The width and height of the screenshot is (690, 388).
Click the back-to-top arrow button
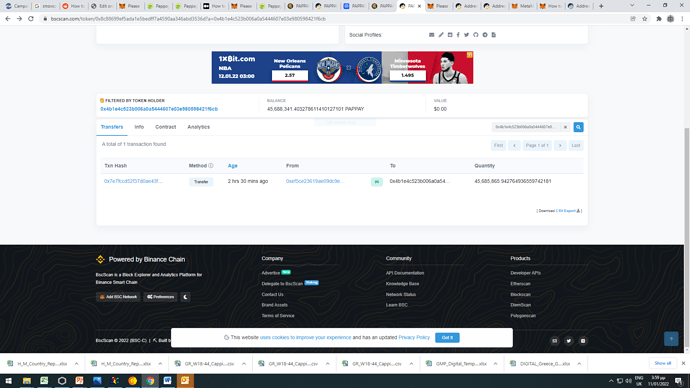coord(671,339)
